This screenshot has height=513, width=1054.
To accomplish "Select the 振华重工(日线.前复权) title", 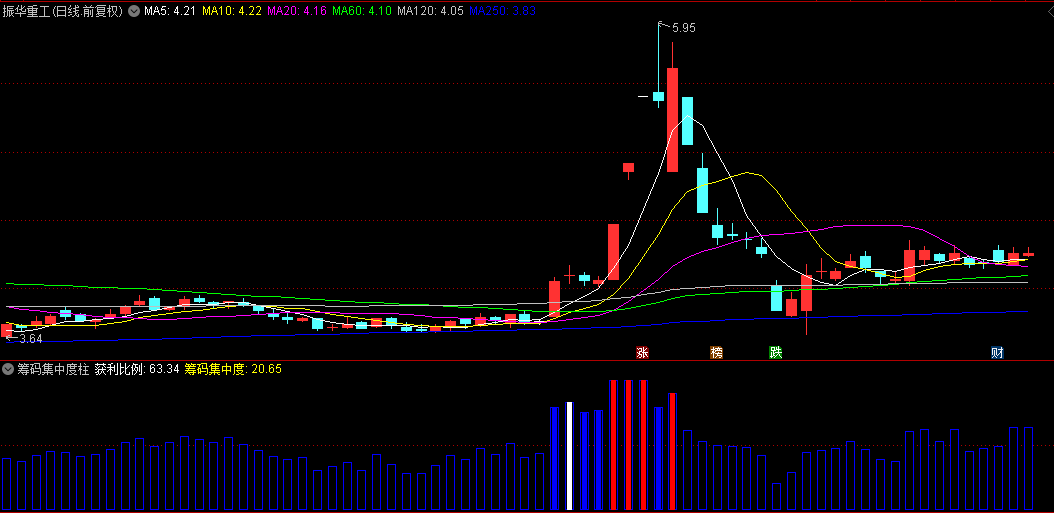I will (x=65, y=11).
